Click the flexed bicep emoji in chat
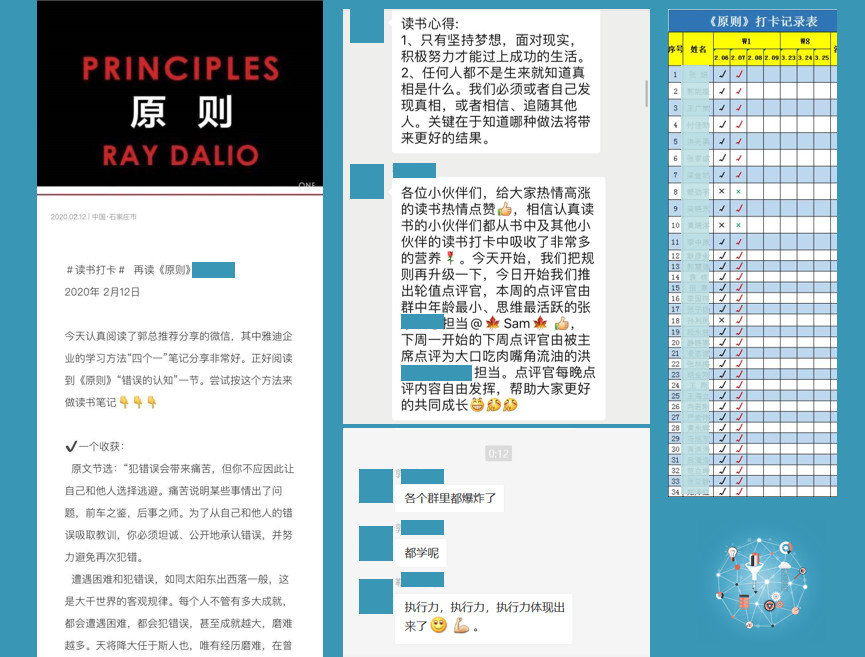The width and height of the screenshot is (865, 657). pyautogui.click(x=460, y=626)
